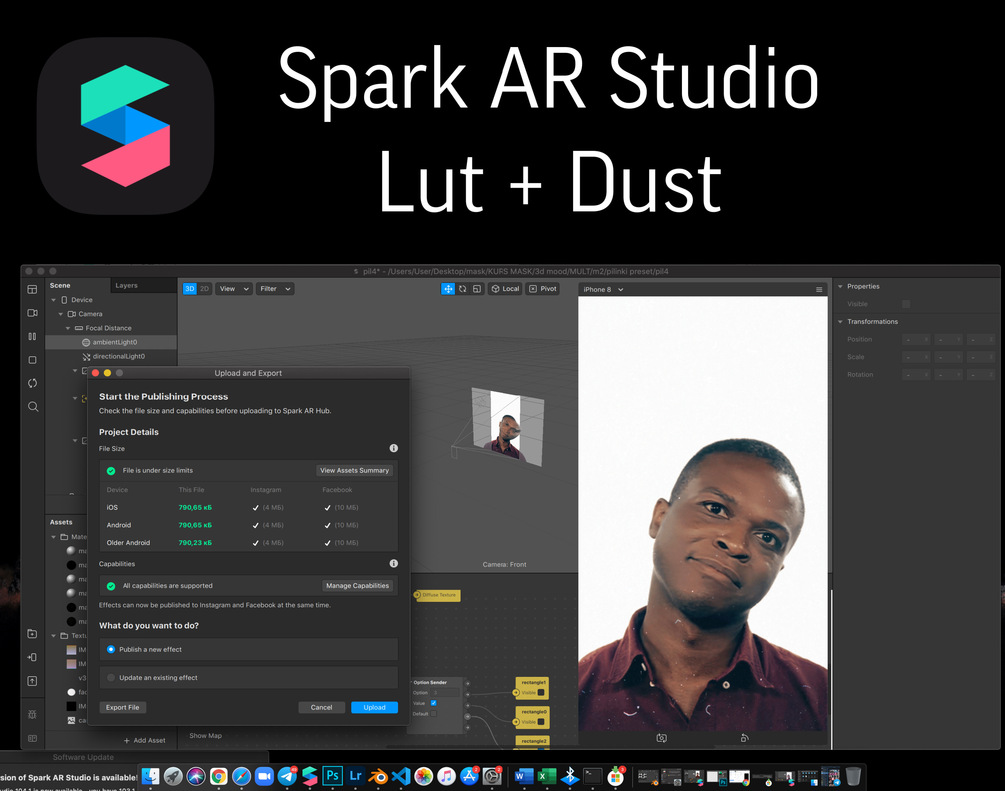Pause the preview with the pause icon
This screenshot has height=791, width=1005.
coord(32,336)
